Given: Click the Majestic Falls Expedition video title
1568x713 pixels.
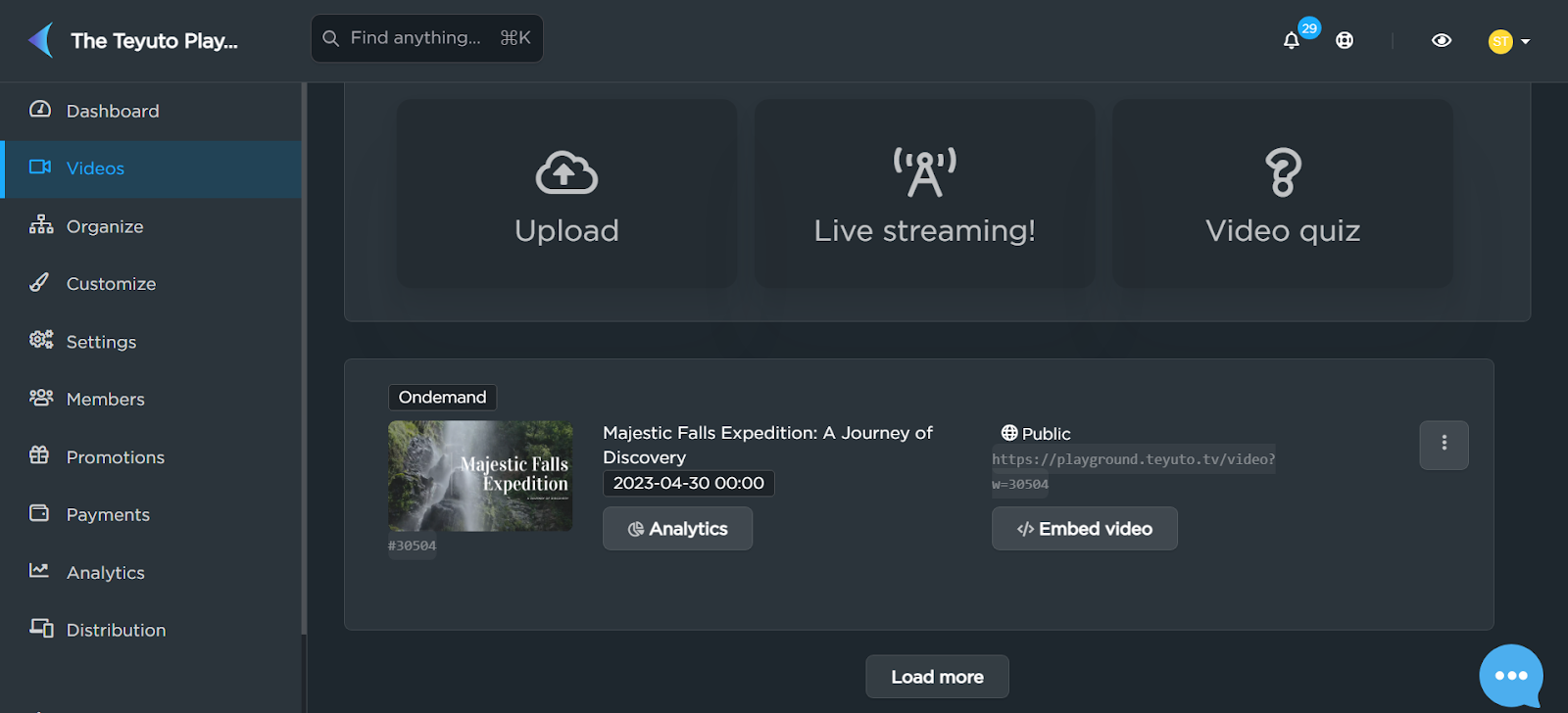Looking at the screenshot, I should [x=767, y=445].
